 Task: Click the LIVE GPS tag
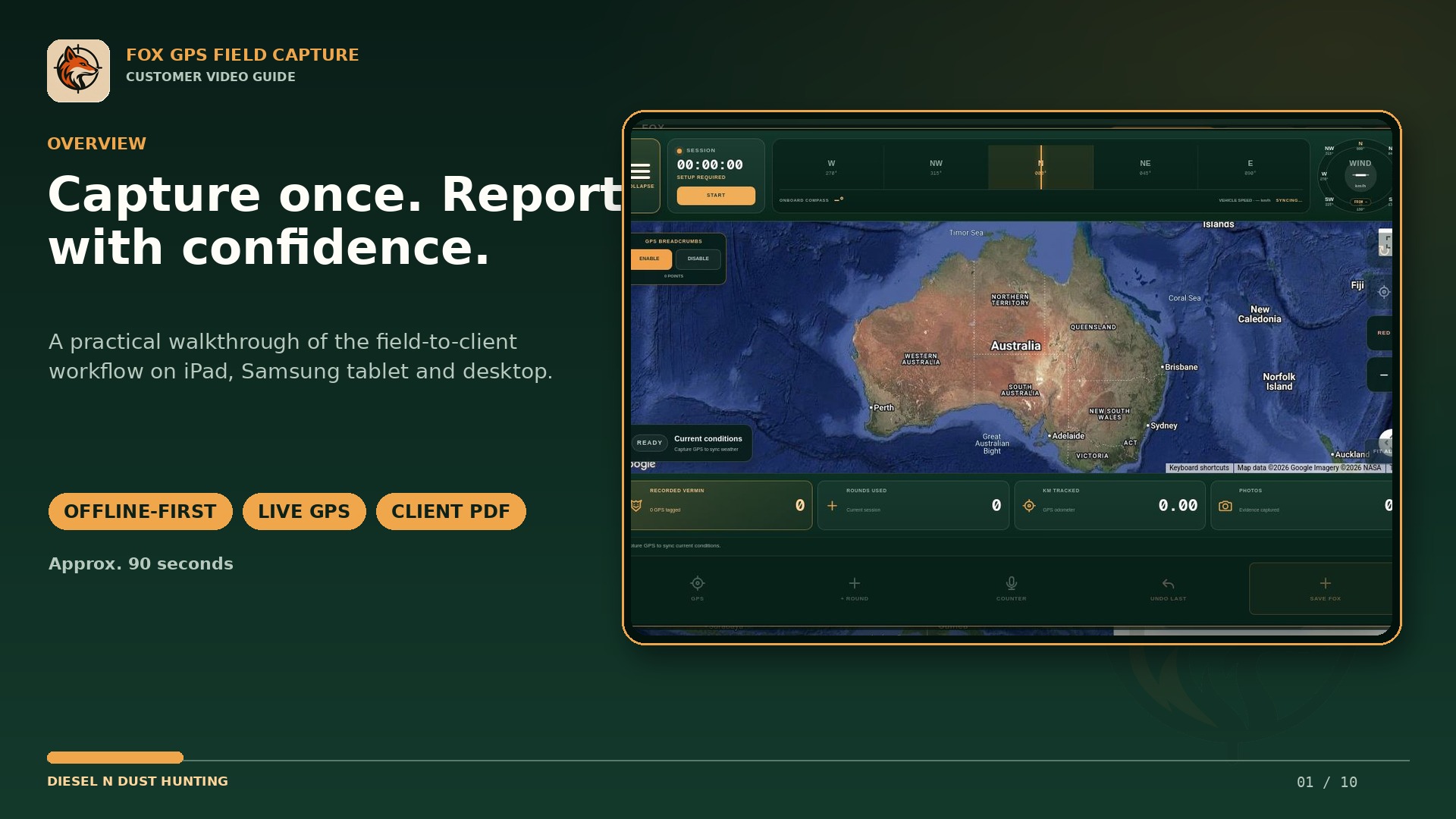point(304,511)
